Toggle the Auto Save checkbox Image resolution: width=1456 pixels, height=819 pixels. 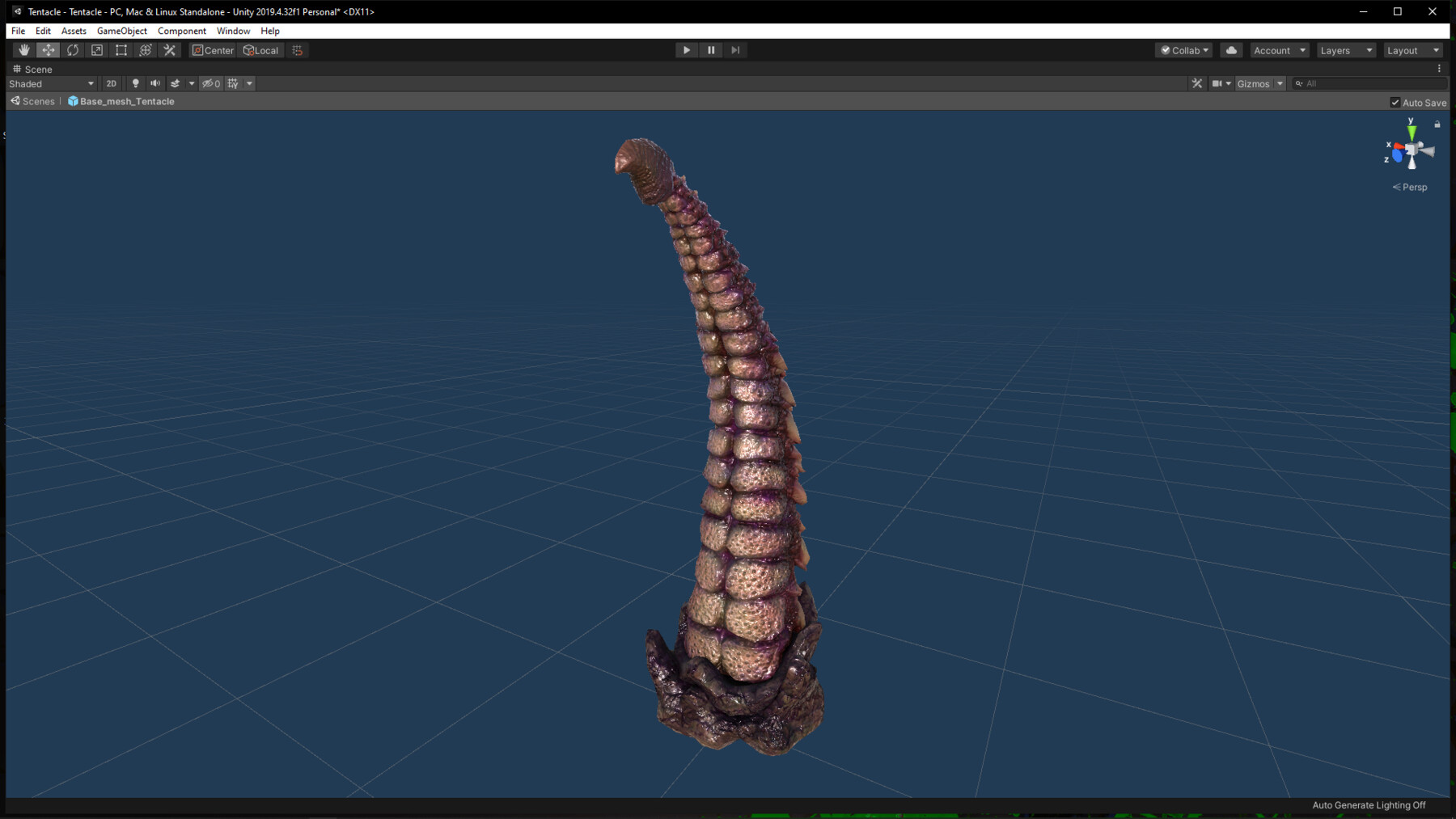tap(1395, 102)
